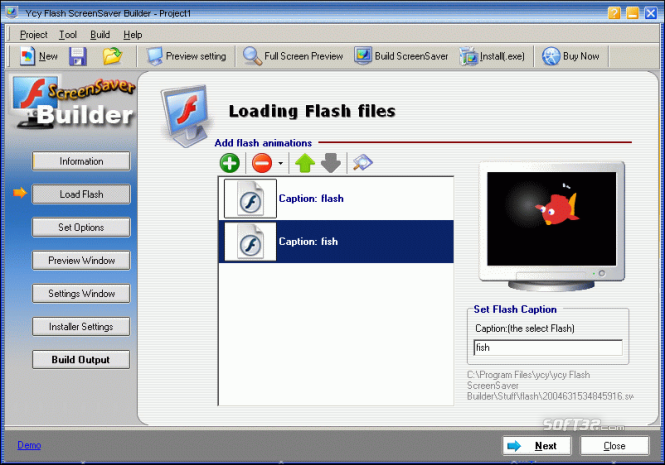Screen dimensions: 665x465
Task: Open the Help menu
Action: [133, 35]
